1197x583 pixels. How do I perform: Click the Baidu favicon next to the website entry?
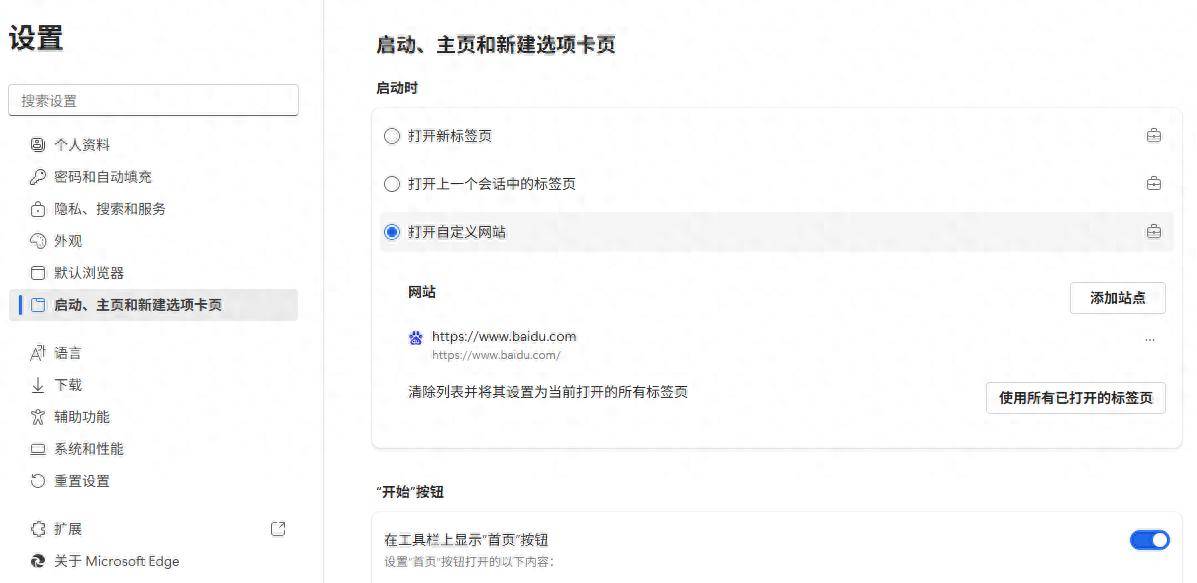(416, 337)
